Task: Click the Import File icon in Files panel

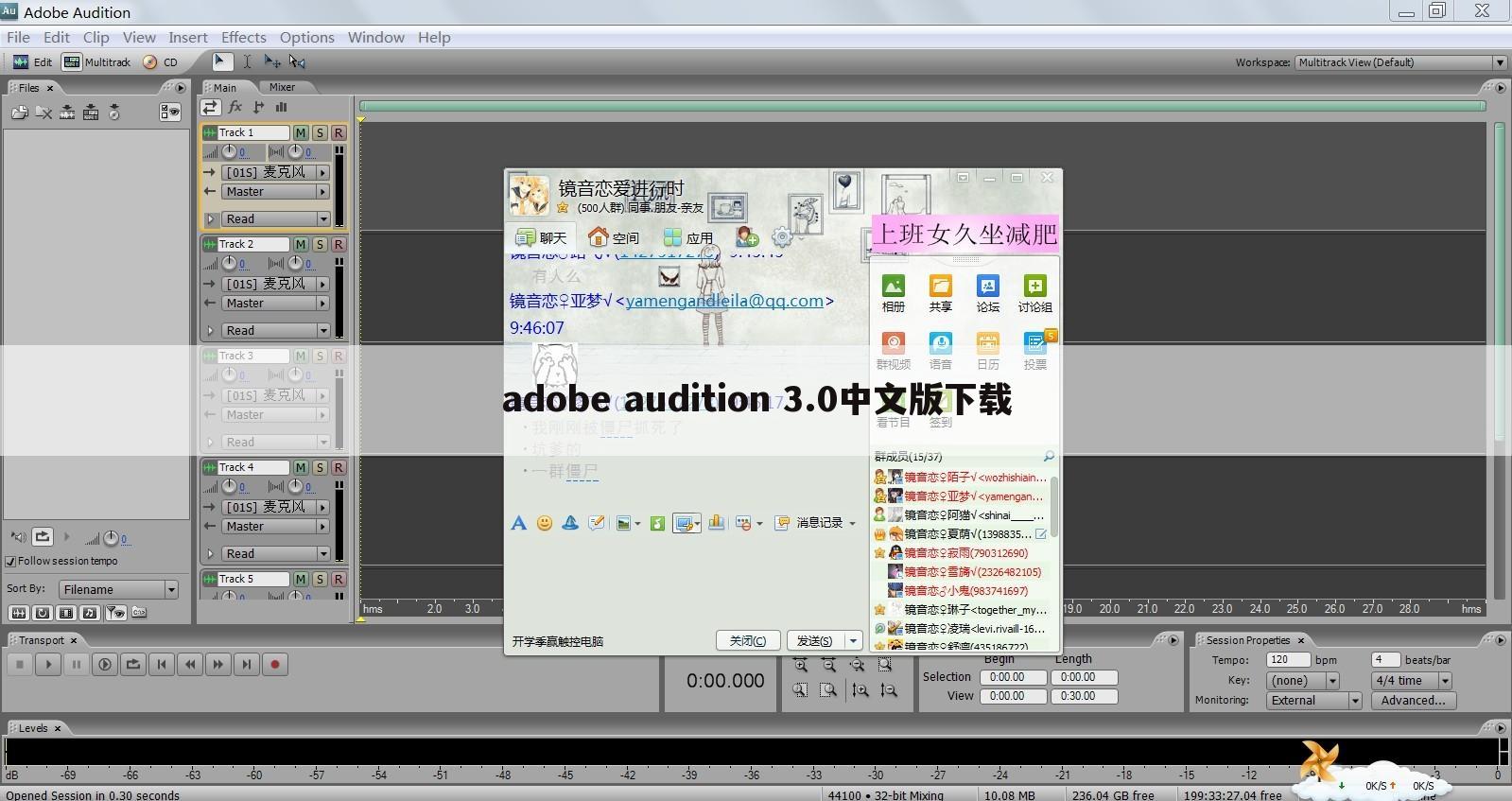Action: pos(20,113)
